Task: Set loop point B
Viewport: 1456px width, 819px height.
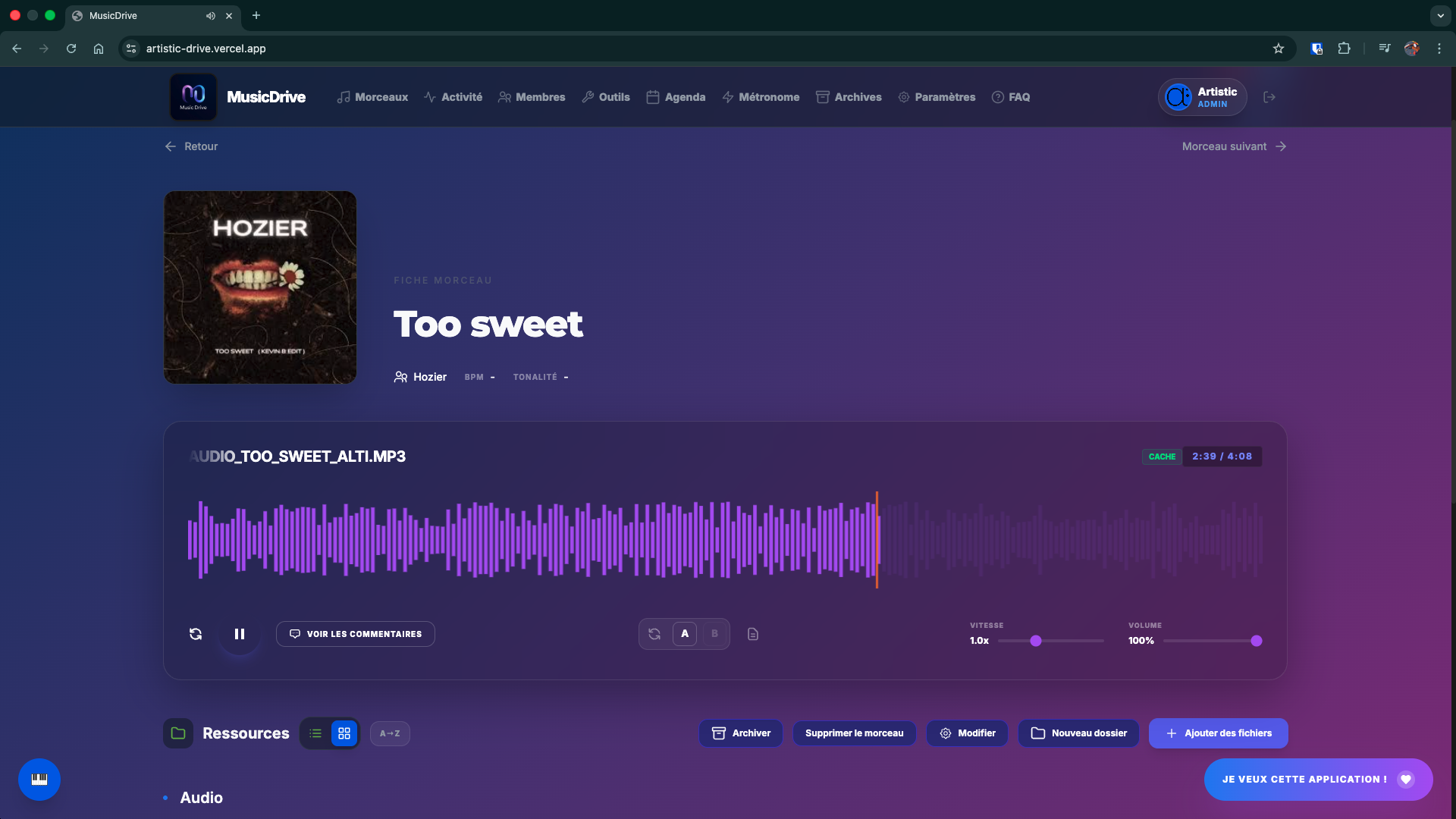Action: pos(714,634)
